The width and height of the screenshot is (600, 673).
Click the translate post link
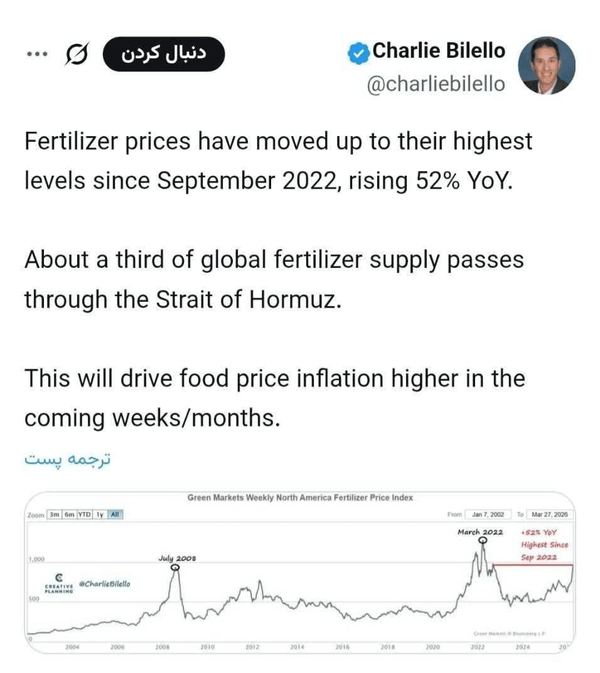point(61,455)
